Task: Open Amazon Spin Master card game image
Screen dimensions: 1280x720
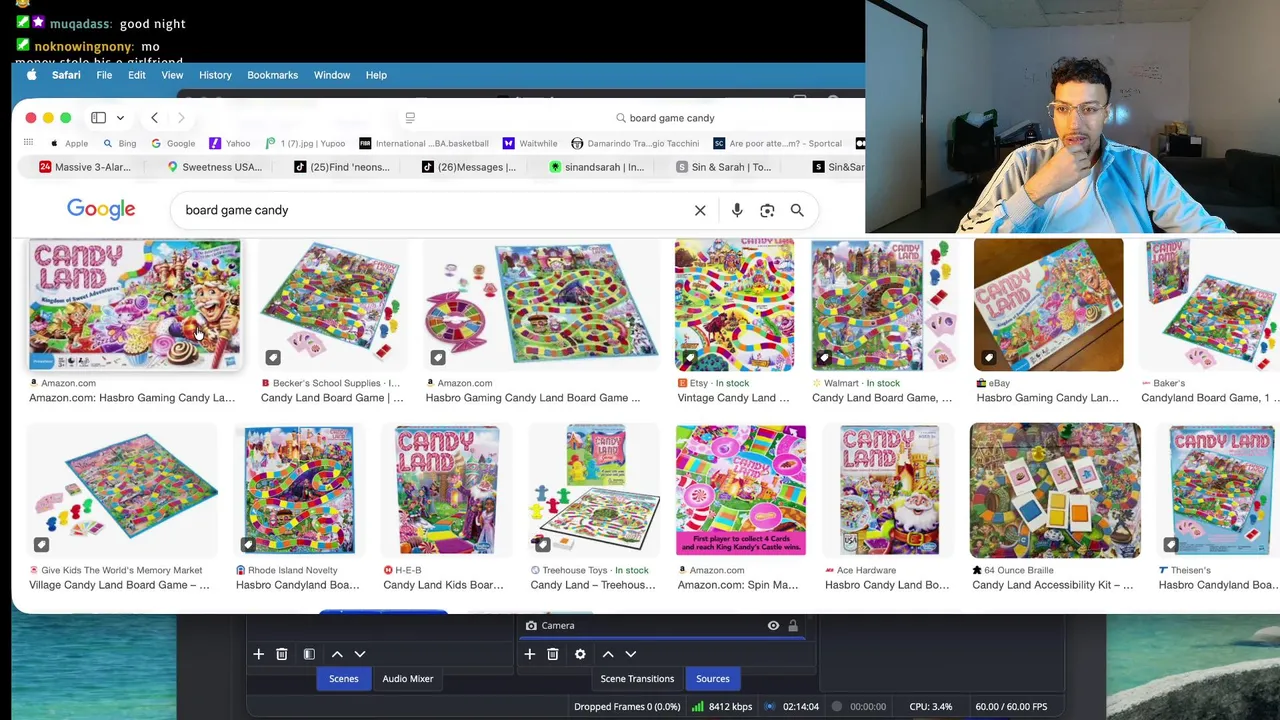Action: click(741, 490)
